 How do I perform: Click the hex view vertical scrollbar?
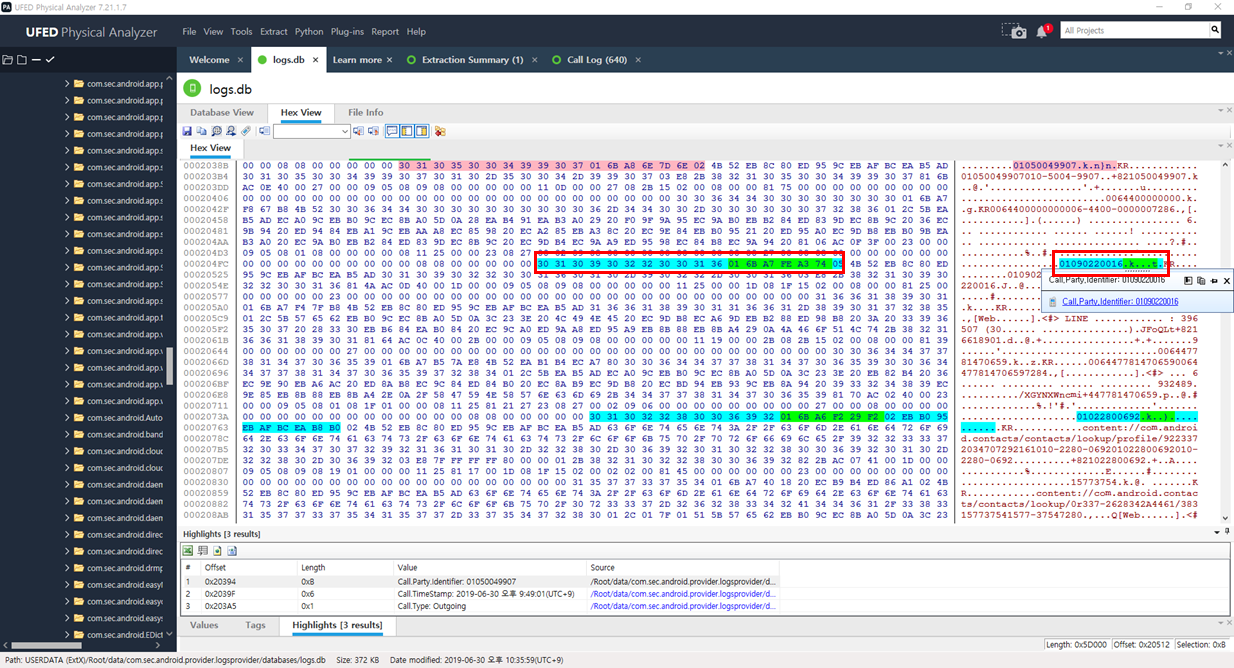(x=1227, y=340)
